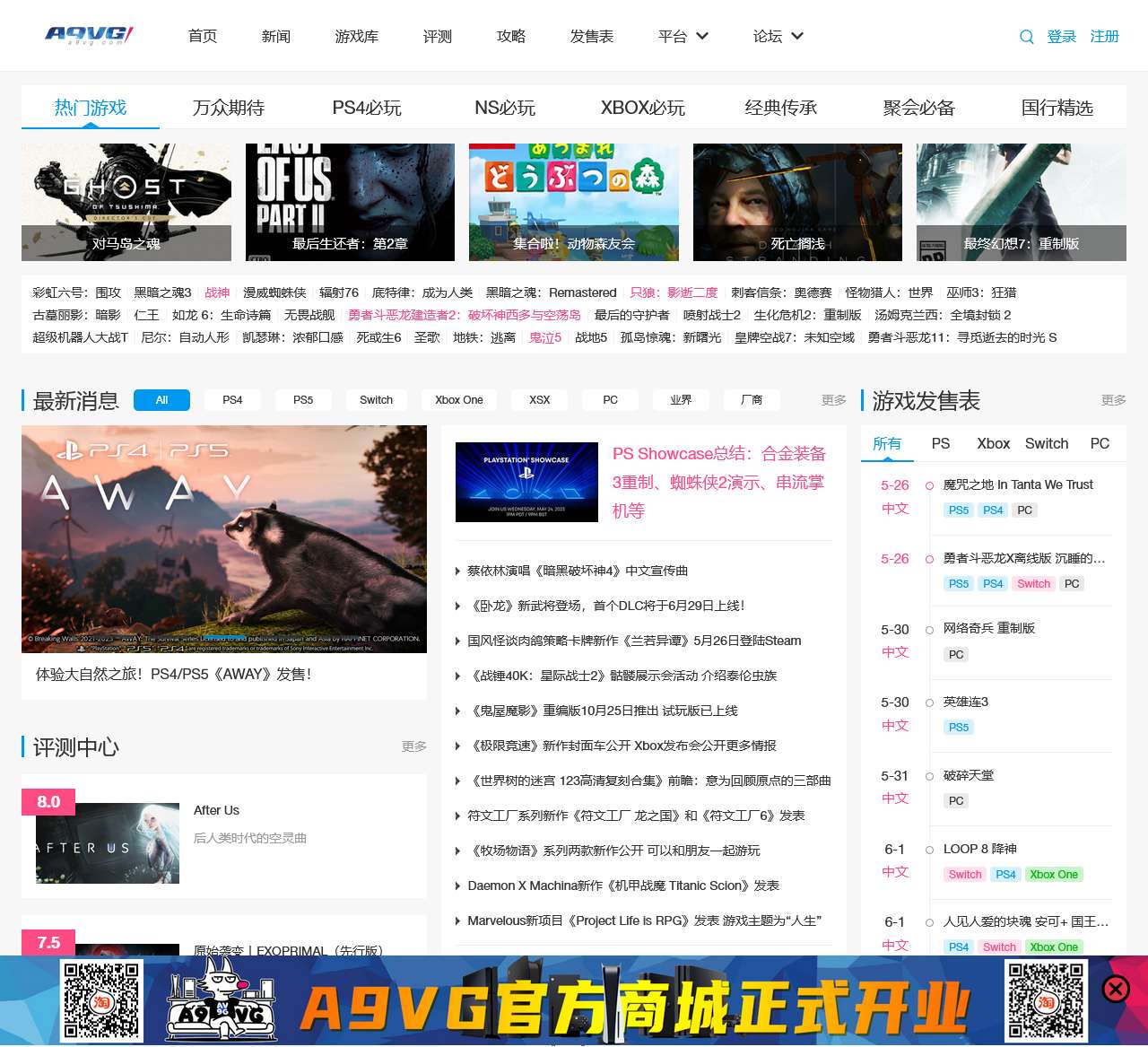1148x1047 pixels.
Task: Switch to the NS必玩 tab
Action: 505,108
